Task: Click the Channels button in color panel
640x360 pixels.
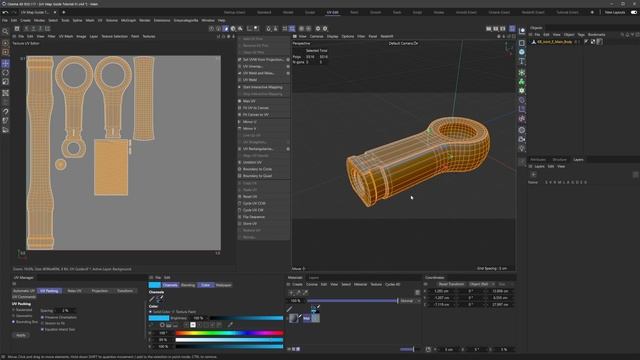Action: coord(170,285)
